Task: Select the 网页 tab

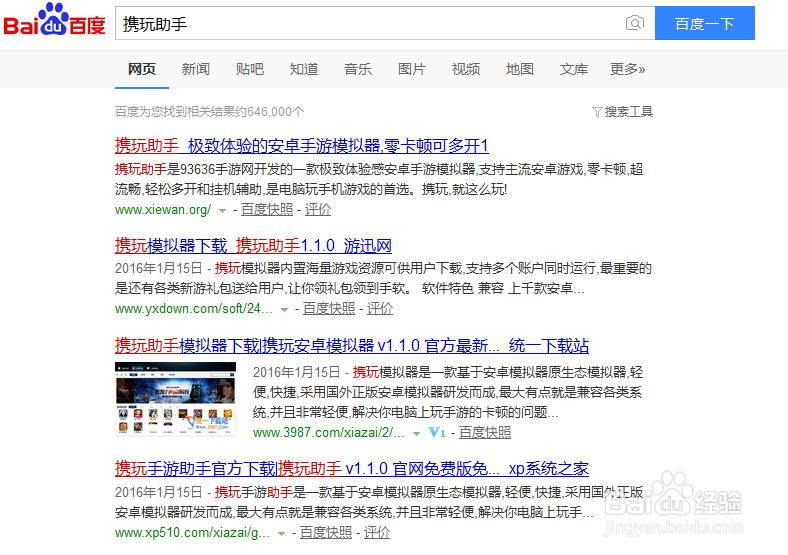Action: (142, 69)
